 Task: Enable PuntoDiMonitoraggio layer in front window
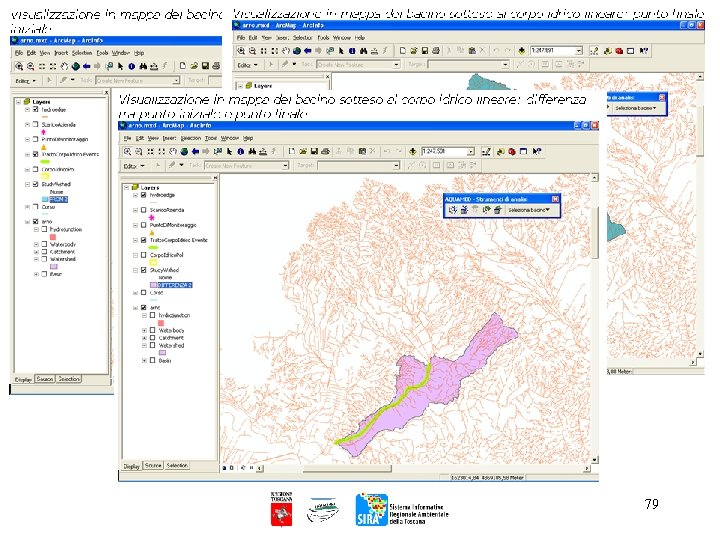143,225
